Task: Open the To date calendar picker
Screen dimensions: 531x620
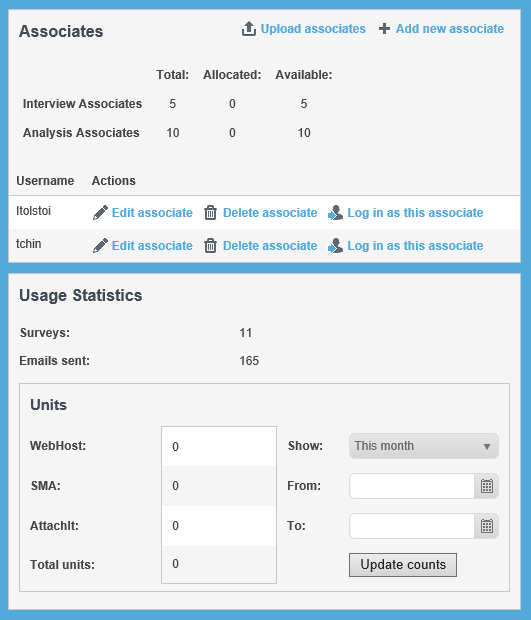Action: pyautogui.click(x=487, y=526)
